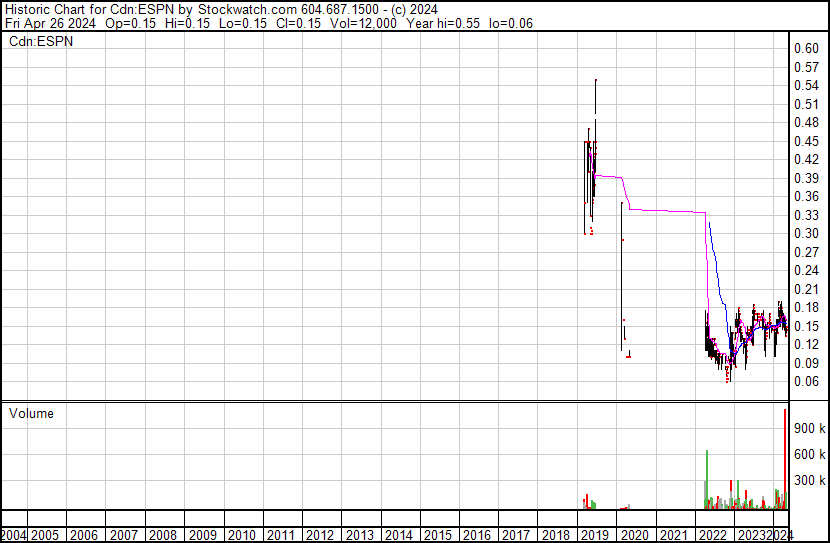Click the date 'Fri Apr 26 2024'
830x543 pixels.
pyautogui.click(x=50, y=23)
